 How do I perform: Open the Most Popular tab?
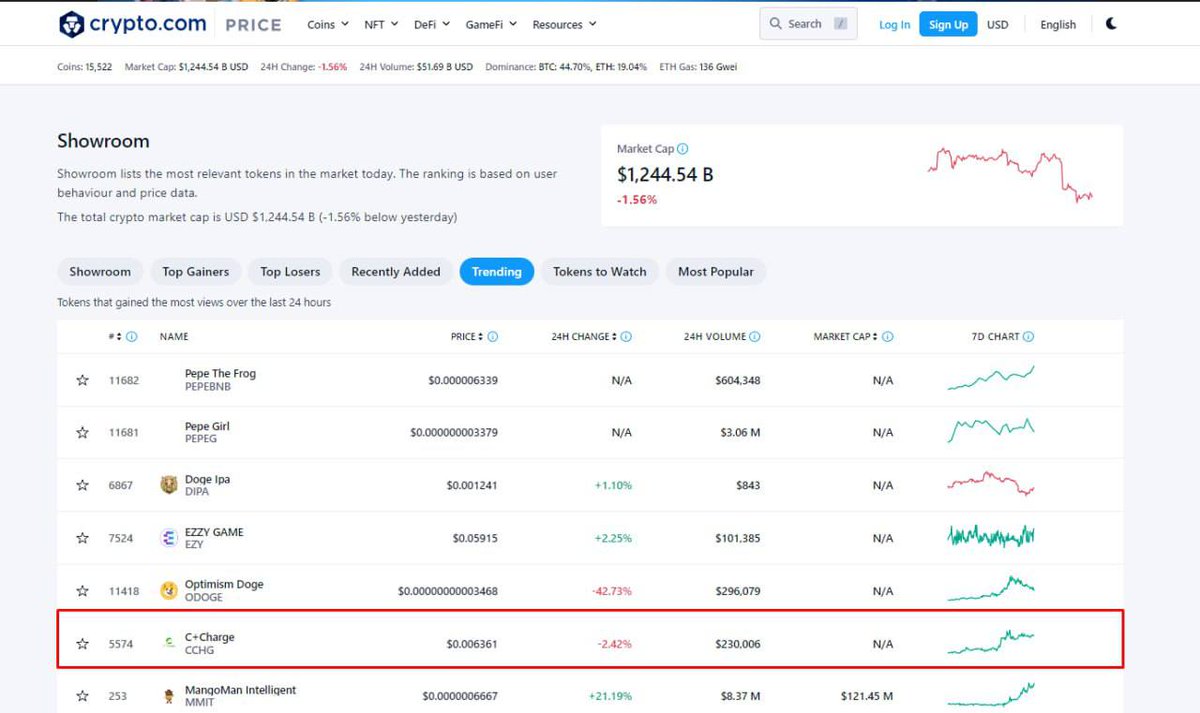point(716,271)
